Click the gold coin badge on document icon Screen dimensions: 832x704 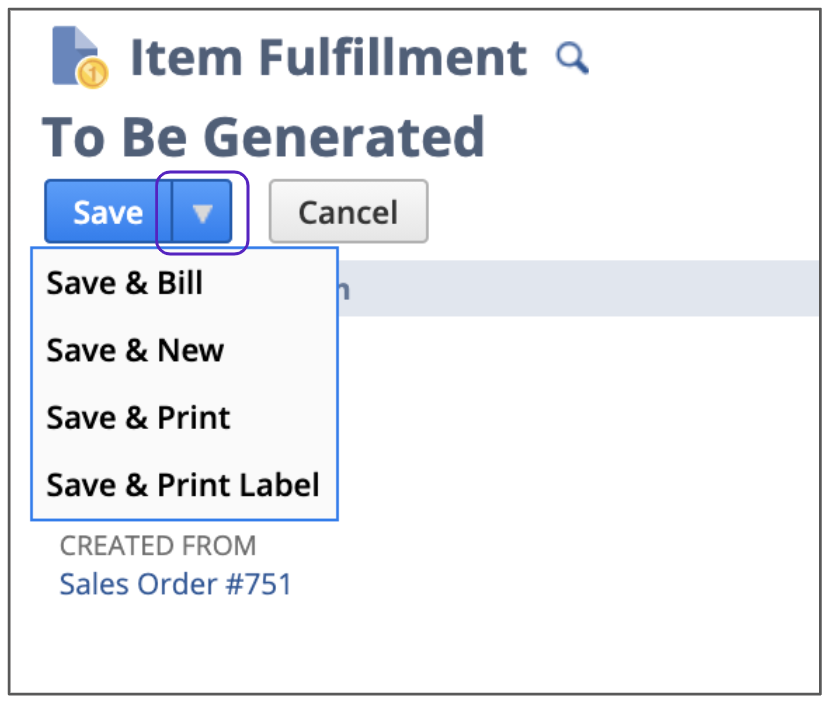click(93, 73)
